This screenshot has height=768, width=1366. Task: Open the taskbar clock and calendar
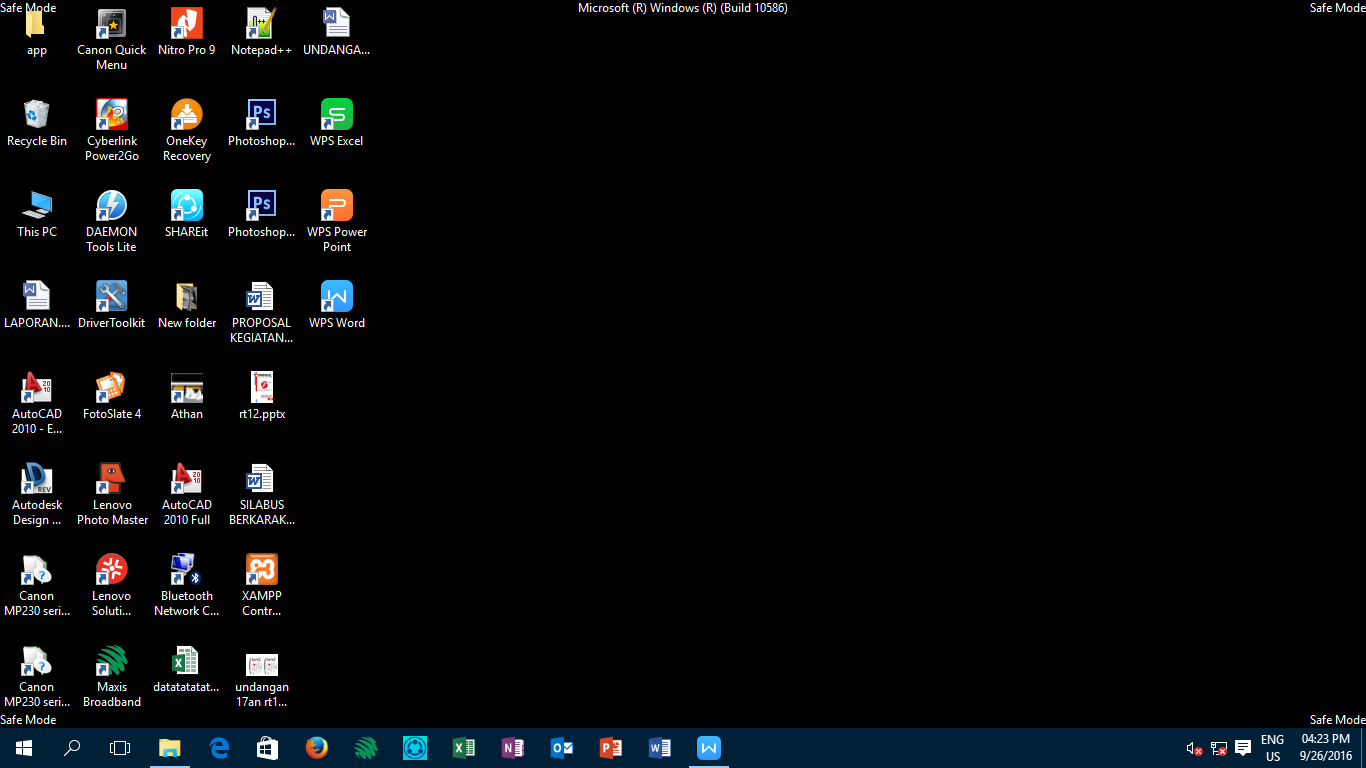coord(1326,748)
